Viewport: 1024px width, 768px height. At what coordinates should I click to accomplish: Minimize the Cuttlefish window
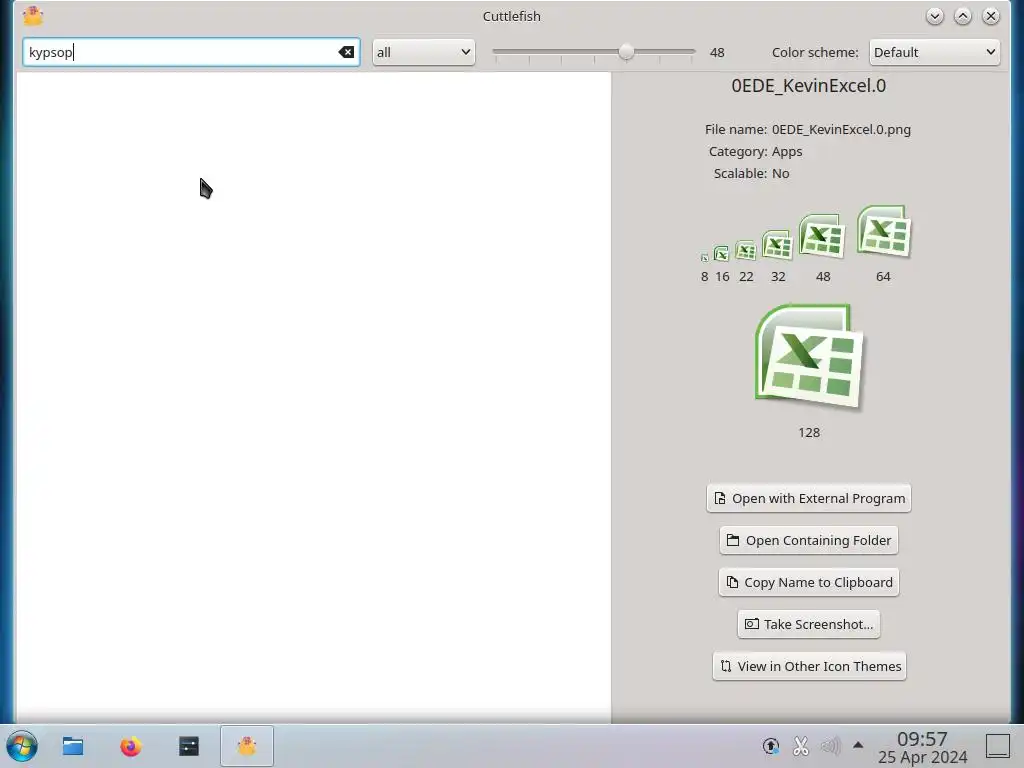935,16
